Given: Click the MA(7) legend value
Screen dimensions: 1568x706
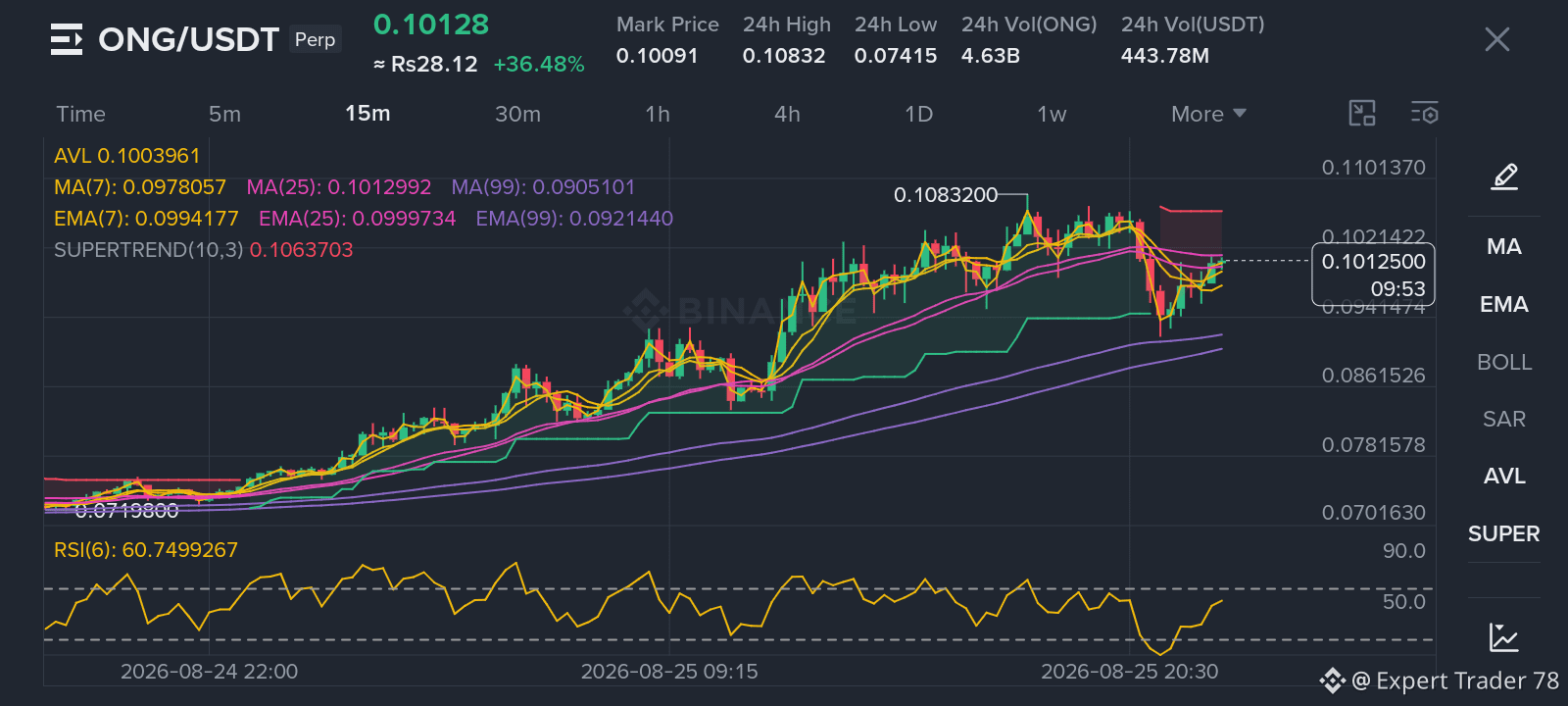Looking at the screenshot, I should coord(139,187).
